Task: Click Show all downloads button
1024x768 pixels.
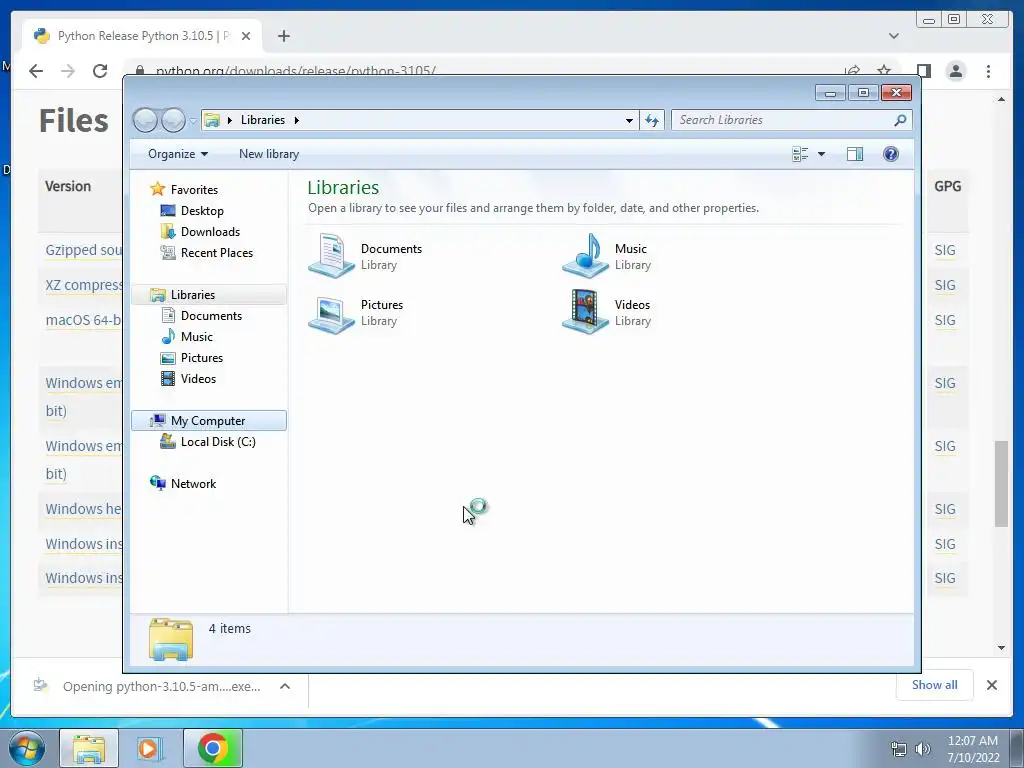Action: tap(935, 685)
